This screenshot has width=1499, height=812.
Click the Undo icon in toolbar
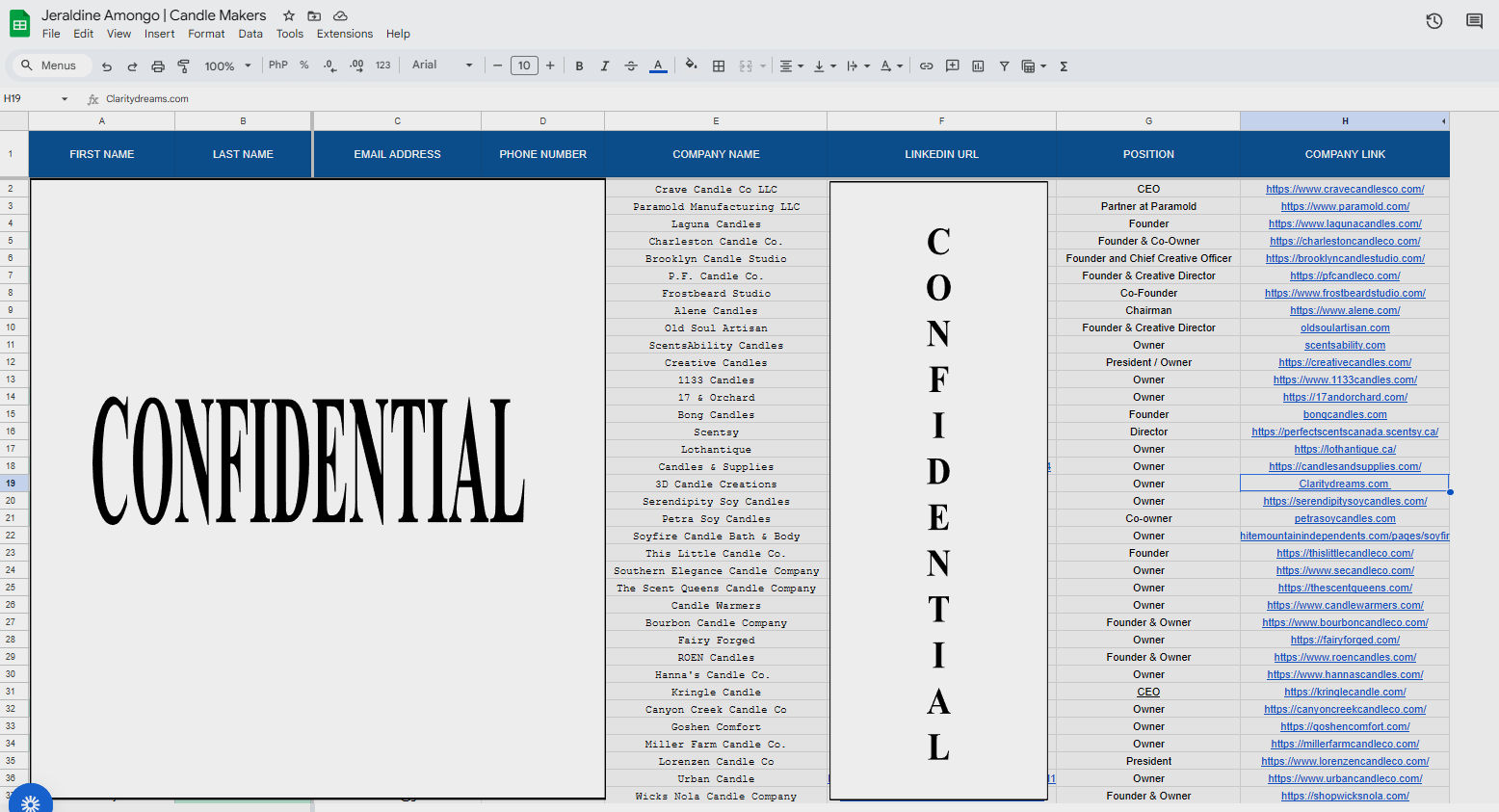107,66
